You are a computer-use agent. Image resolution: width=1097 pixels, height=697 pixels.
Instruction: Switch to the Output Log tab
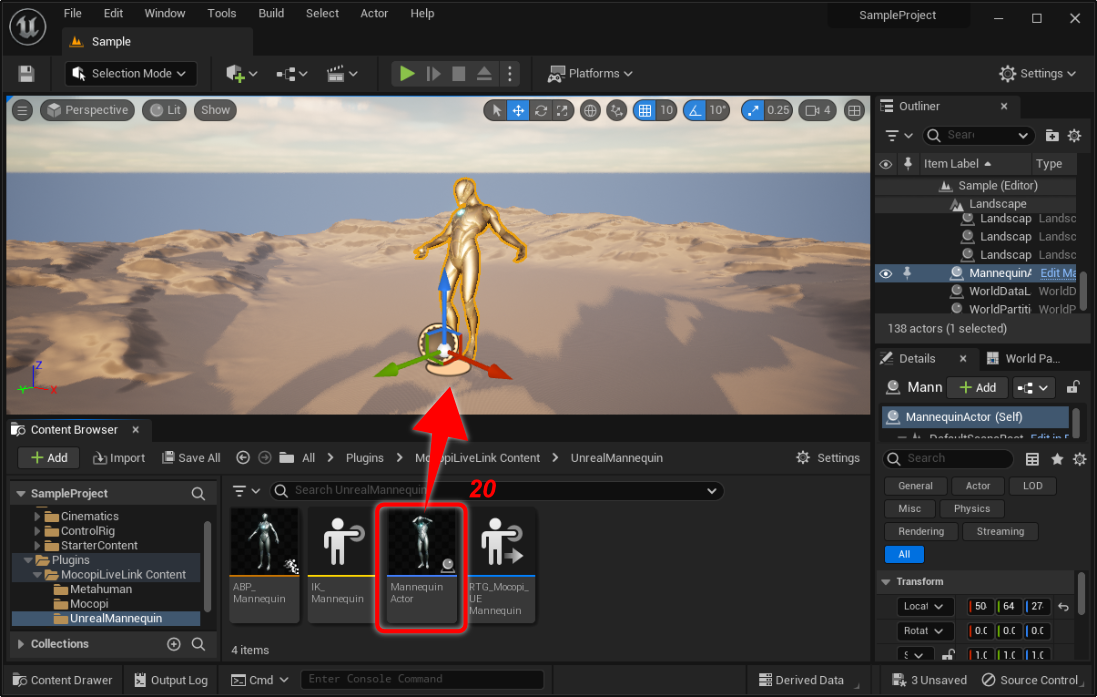(x=170, y=680)
